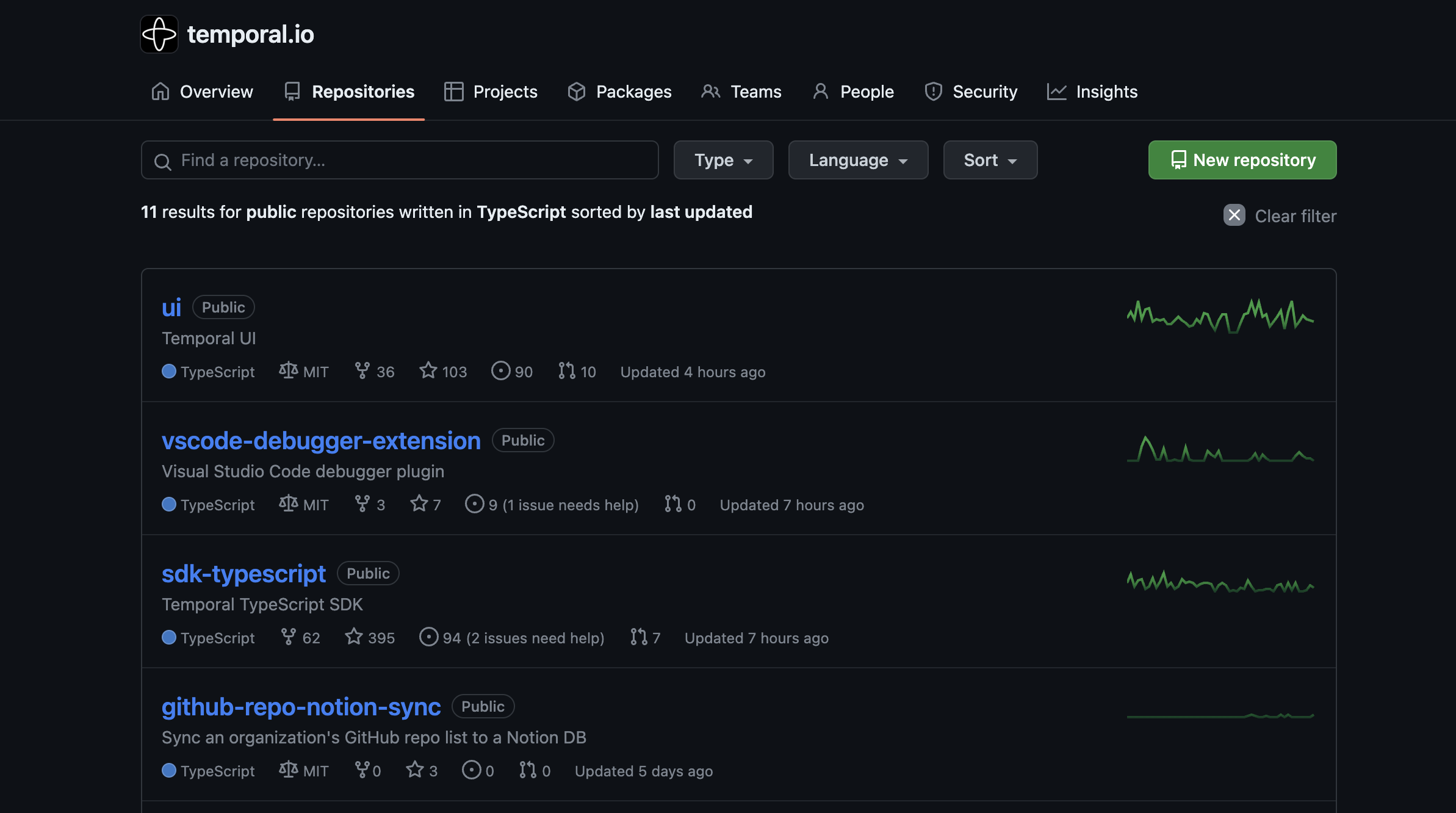Click the Insights chart icon
Image resolution: width=1456 pixels, height=813 pixels.
click(x=1056, y=91)
